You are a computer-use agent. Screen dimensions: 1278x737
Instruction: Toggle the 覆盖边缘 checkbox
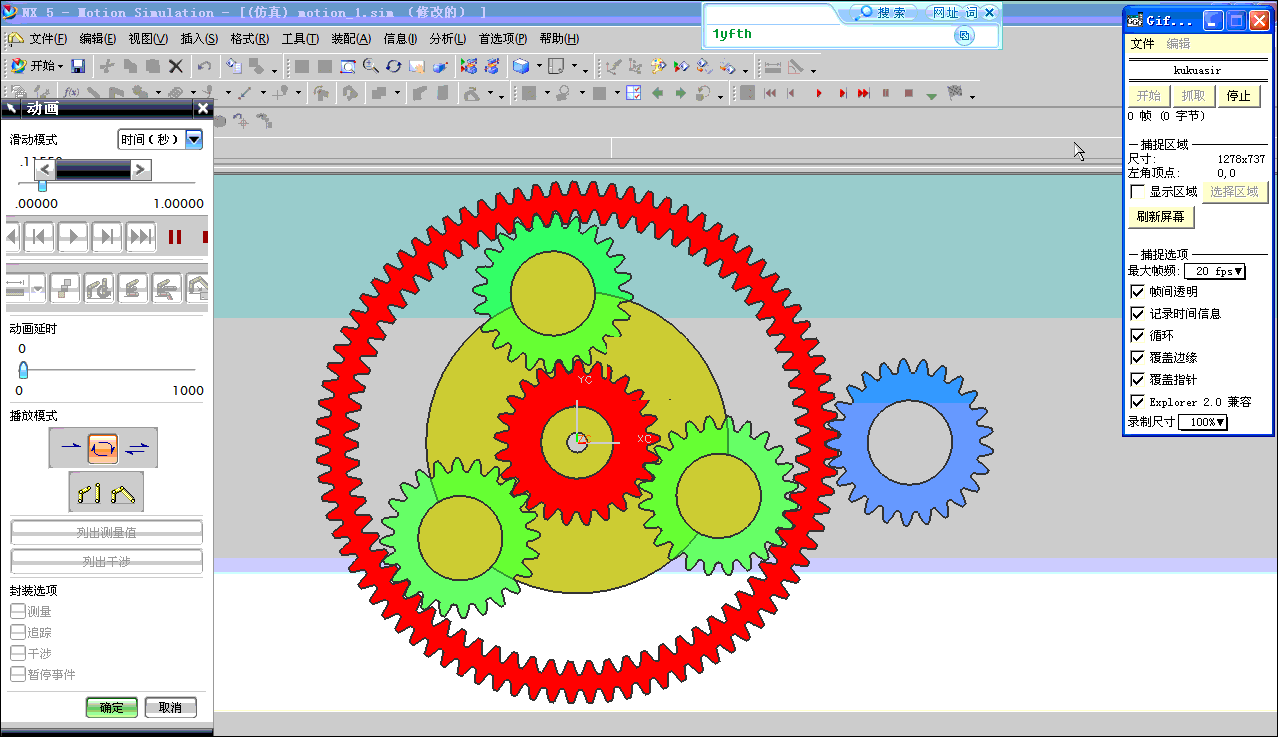1137,358
